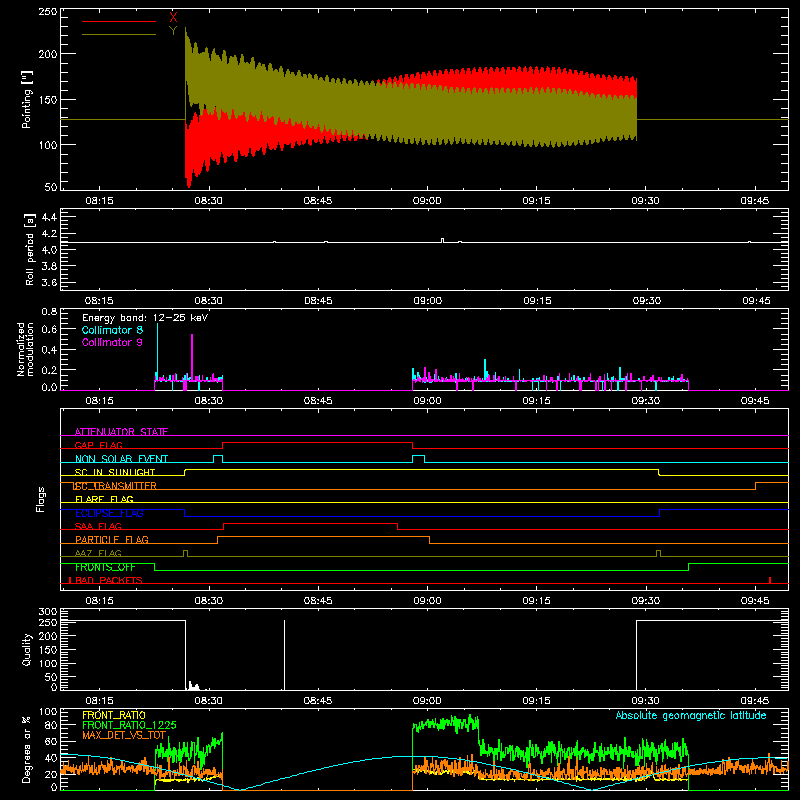The image size is (800, 800).
Task: Click the SAA_FLAG label
Action: pos(98,526)
